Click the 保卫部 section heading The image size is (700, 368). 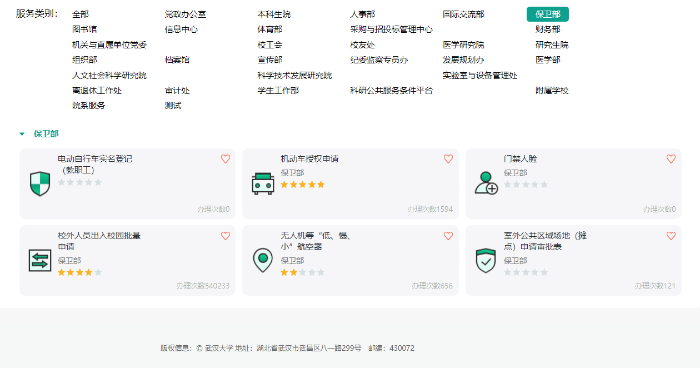click(46, 134)
